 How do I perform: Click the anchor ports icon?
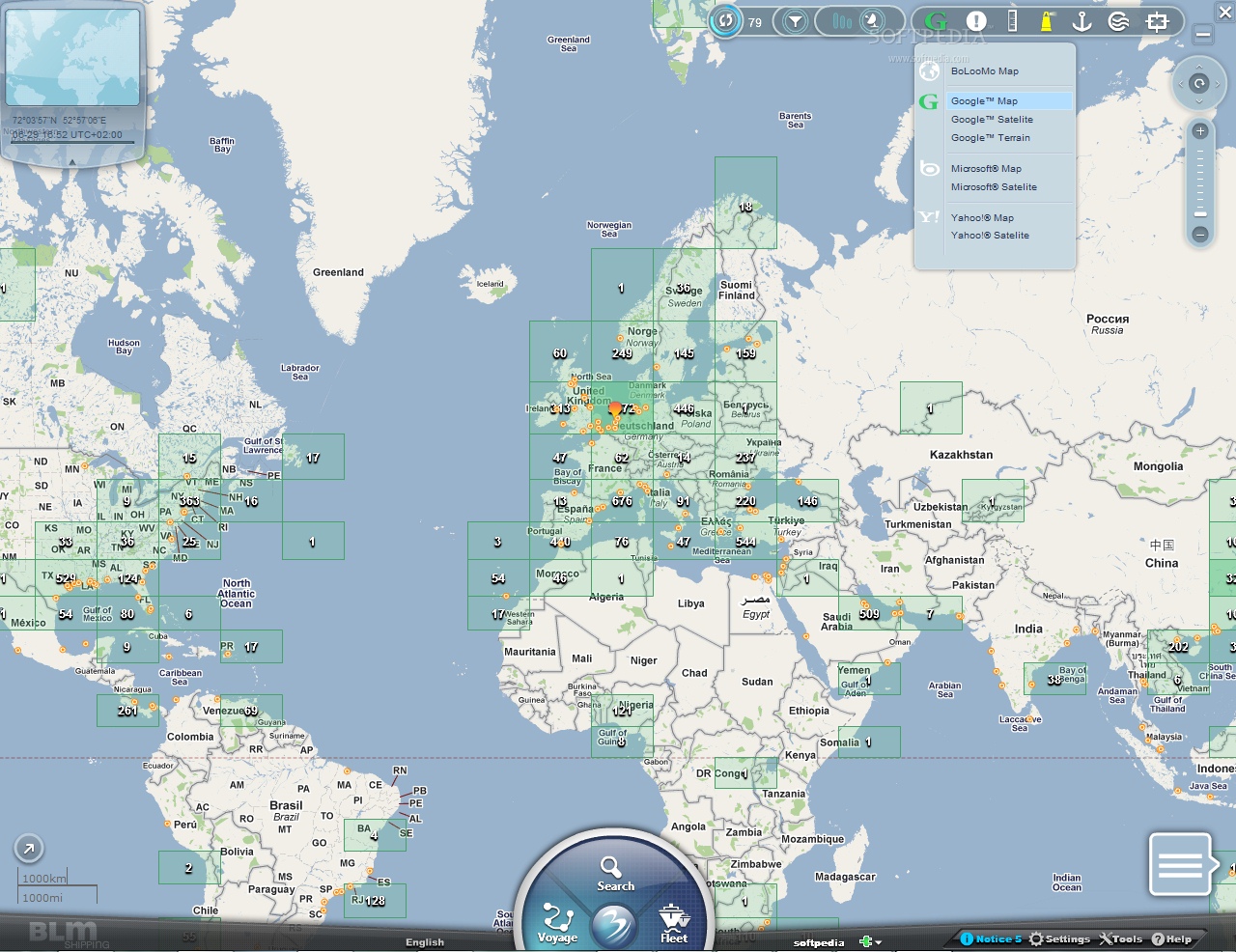point(1081,21)
